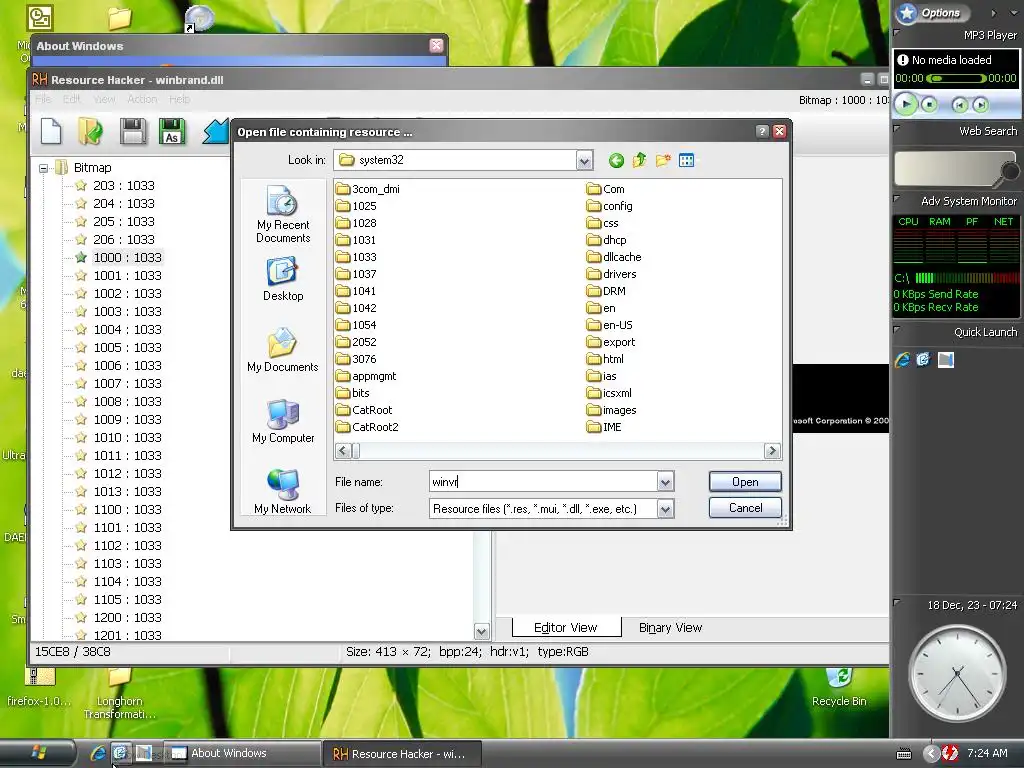Click the Cancel button in dialog

pos(745,508)
